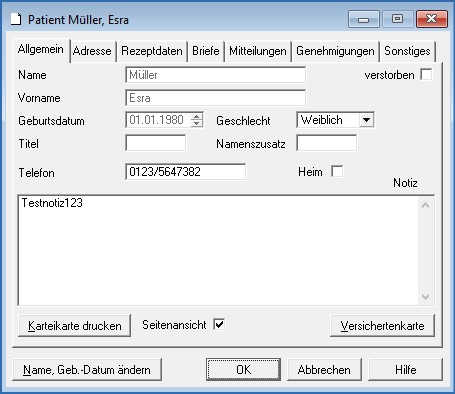
Task: Enable the Heim checkbox
Action: (x=337, y=172)
